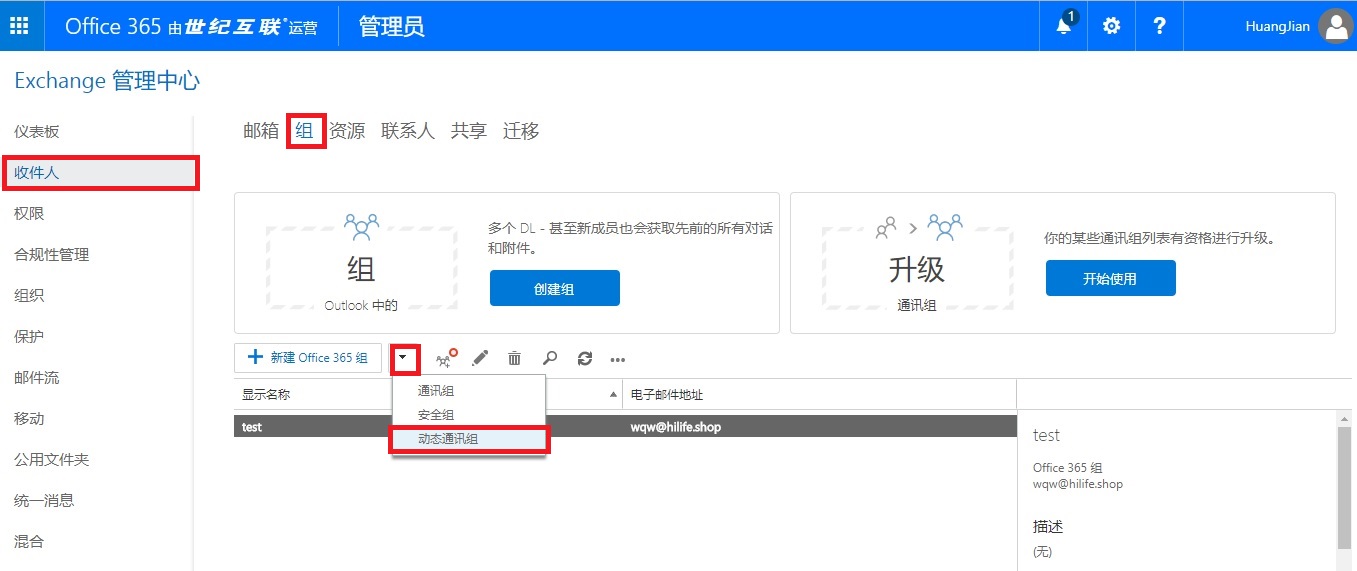Click the 升级 通讯组 card image
Viewport: 1357px width, 571px height.
(x=917, y=264)
